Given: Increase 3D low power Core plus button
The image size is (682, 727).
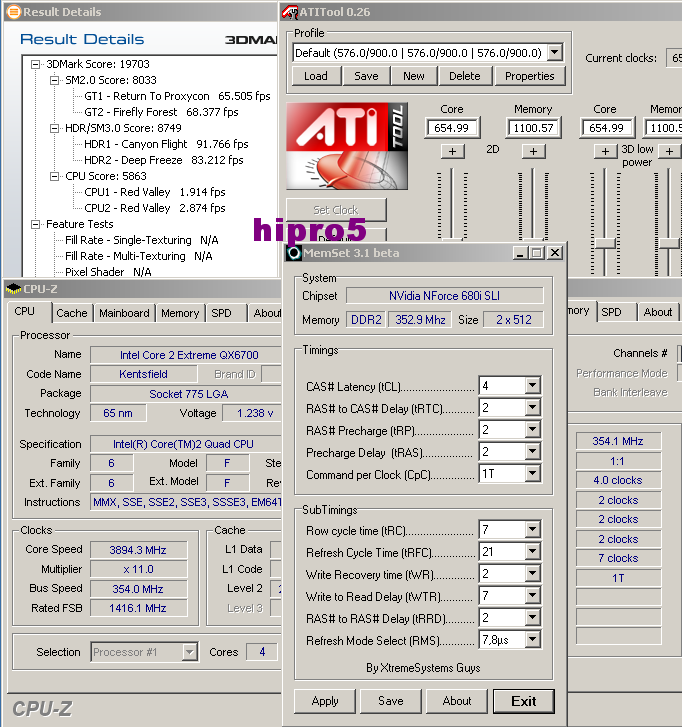Looking at the screenshot, I should coord(606,151).
